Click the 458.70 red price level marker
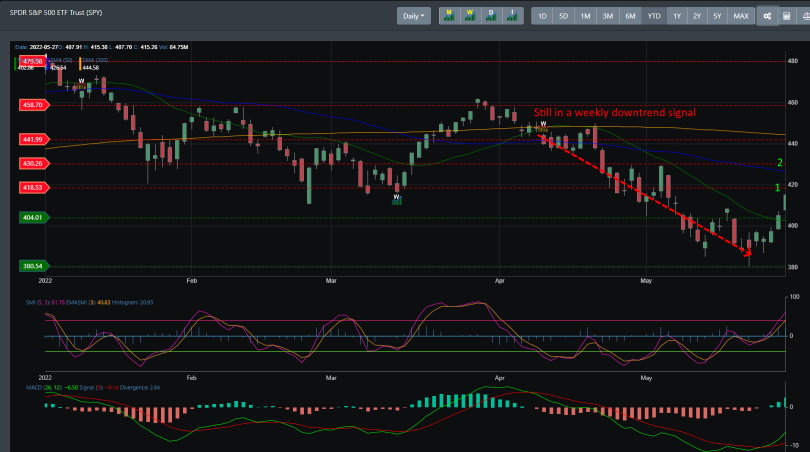The image size is (810, 452). [32, 104]
